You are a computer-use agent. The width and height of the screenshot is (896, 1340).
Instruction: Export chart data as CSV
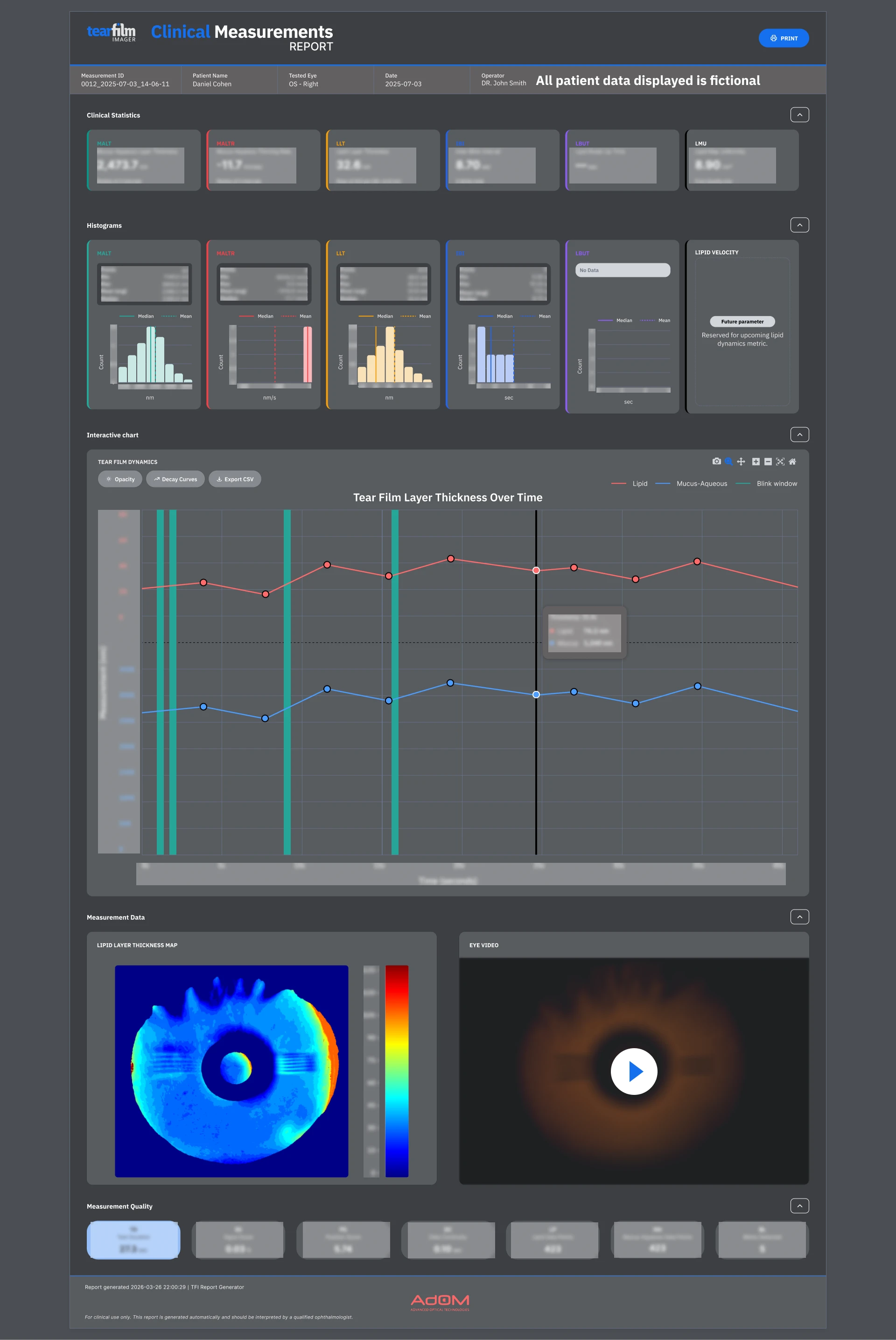(235, 479)
